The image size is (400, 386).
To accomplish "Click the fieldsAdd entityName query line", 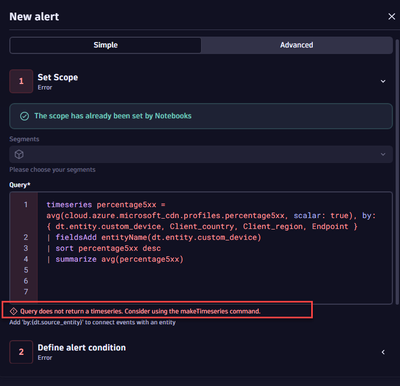I will 154,237.
